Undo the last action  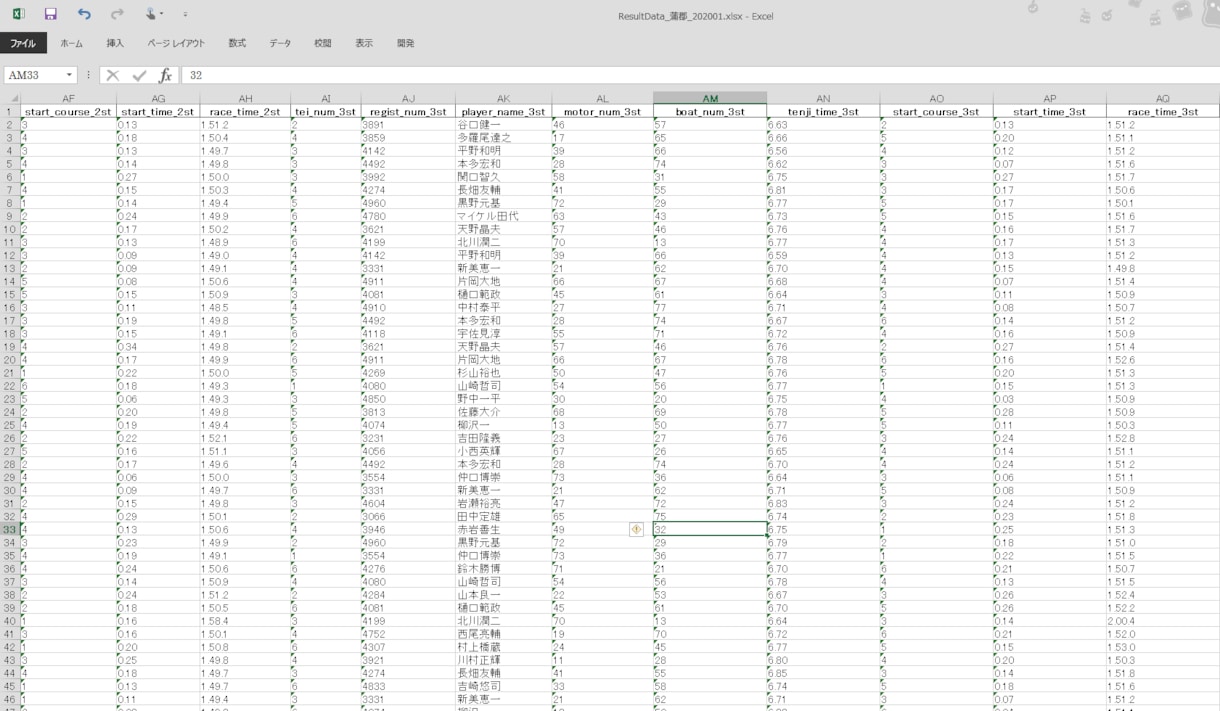(x=84, y=15)
